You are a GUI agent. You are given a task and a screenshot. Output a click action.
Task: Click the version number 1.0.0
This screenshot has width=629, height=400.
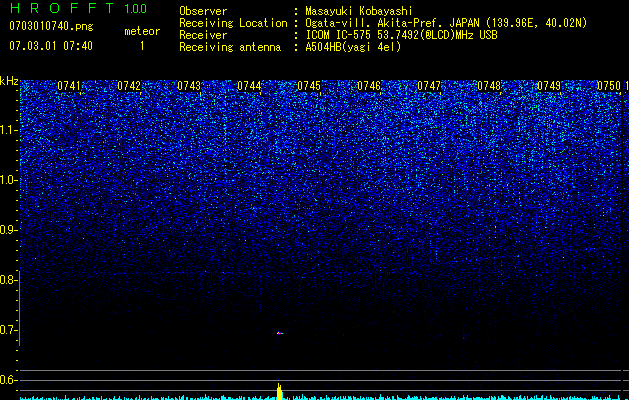click(x=136, y=9)
